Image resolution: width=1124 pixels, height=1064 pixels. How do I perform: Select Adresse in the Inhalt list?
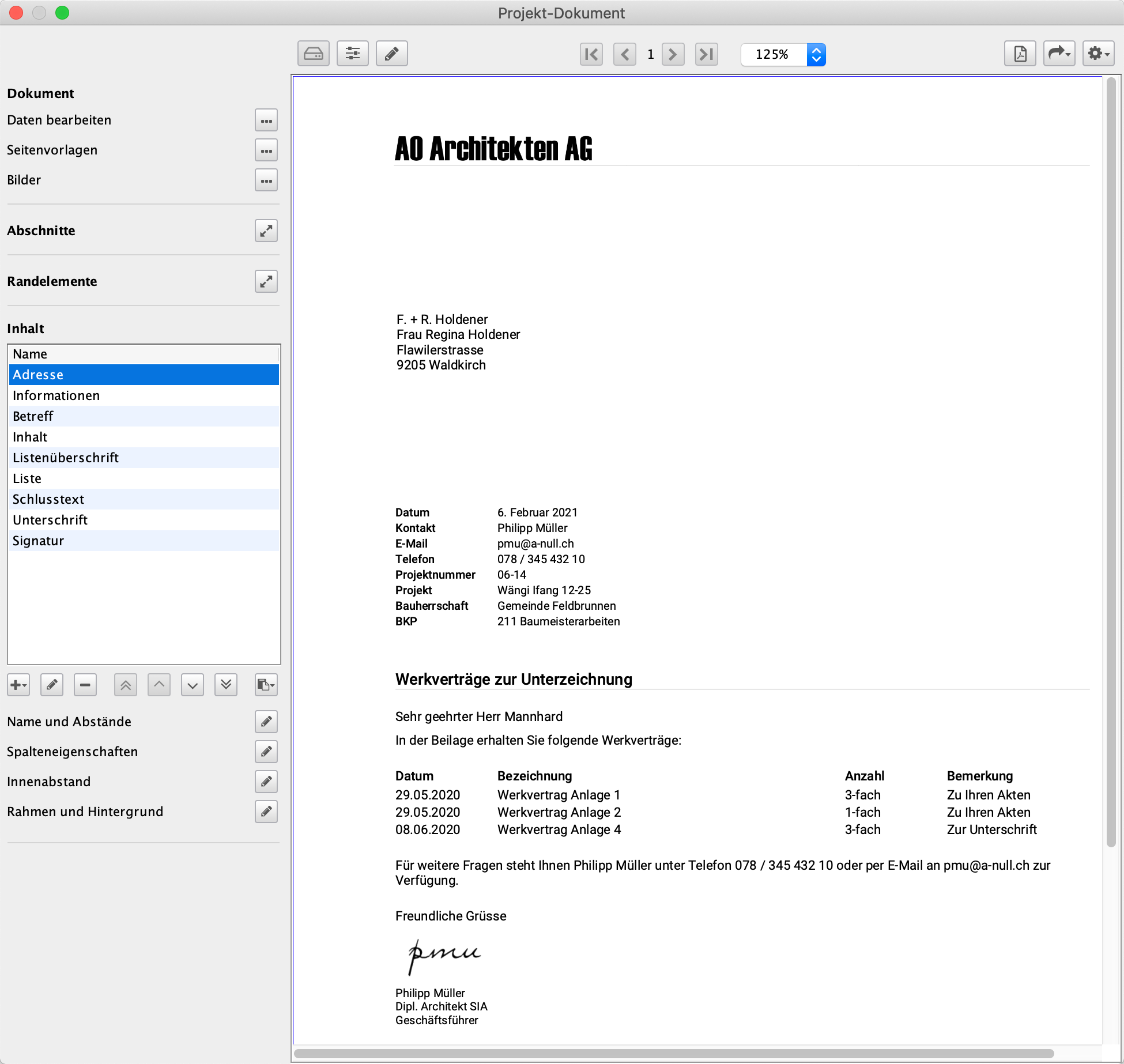(x=144, y=375)
